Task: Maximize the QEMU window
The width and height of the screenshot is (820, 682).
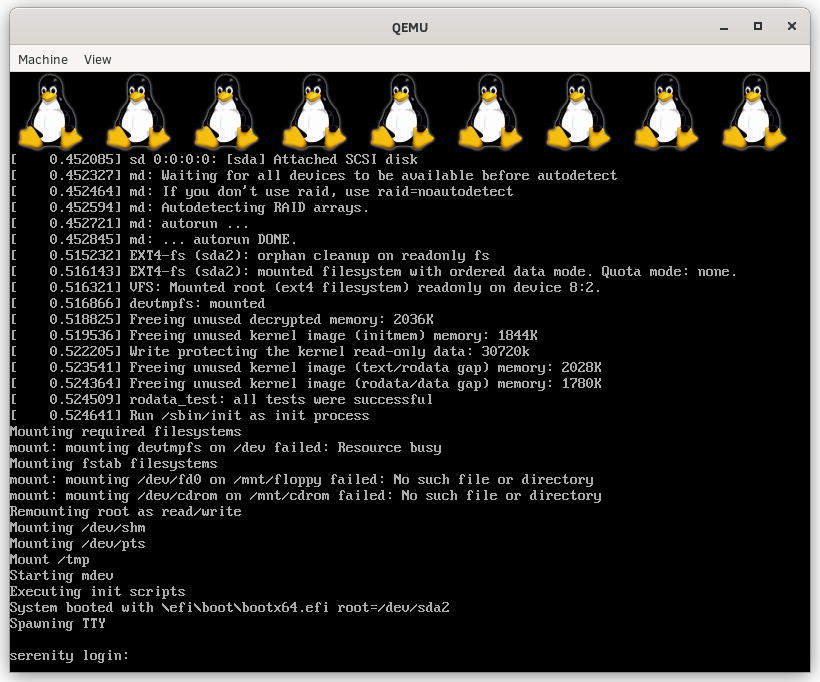Action: click(x=757, y=26)
